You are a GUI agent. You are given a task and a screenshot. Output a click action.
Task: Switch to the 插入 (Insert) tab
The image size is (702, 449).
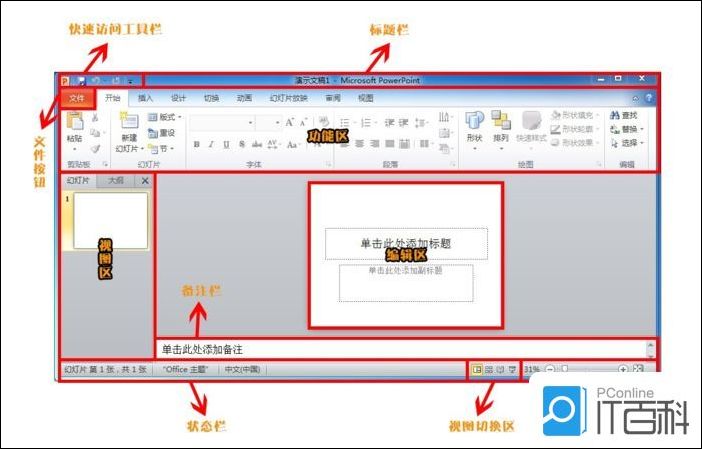point(145,98)
